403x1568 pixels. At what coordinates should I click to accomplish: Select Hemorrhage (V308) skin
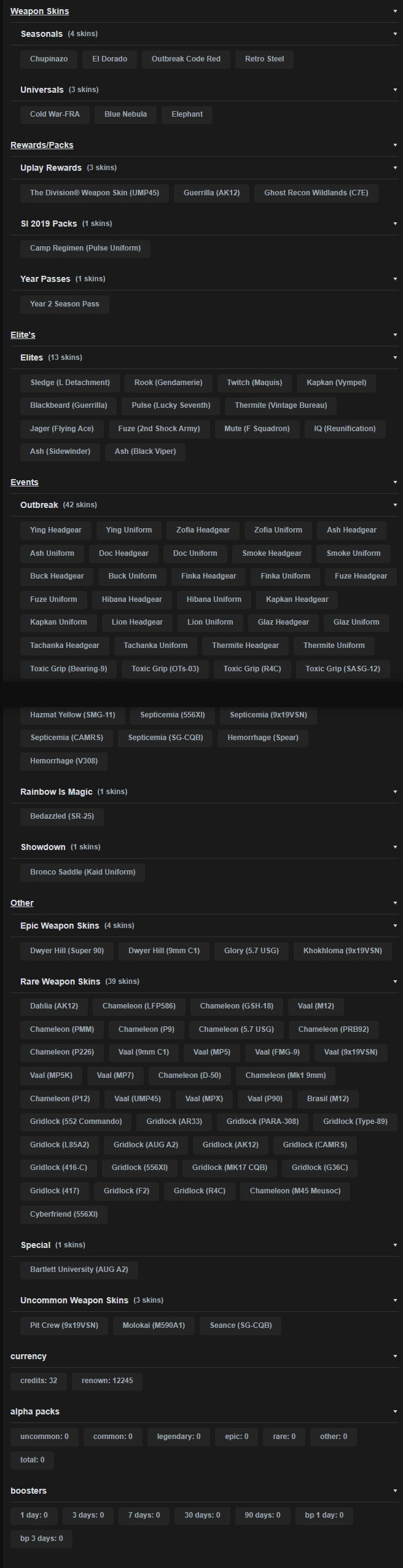[64, 761]
